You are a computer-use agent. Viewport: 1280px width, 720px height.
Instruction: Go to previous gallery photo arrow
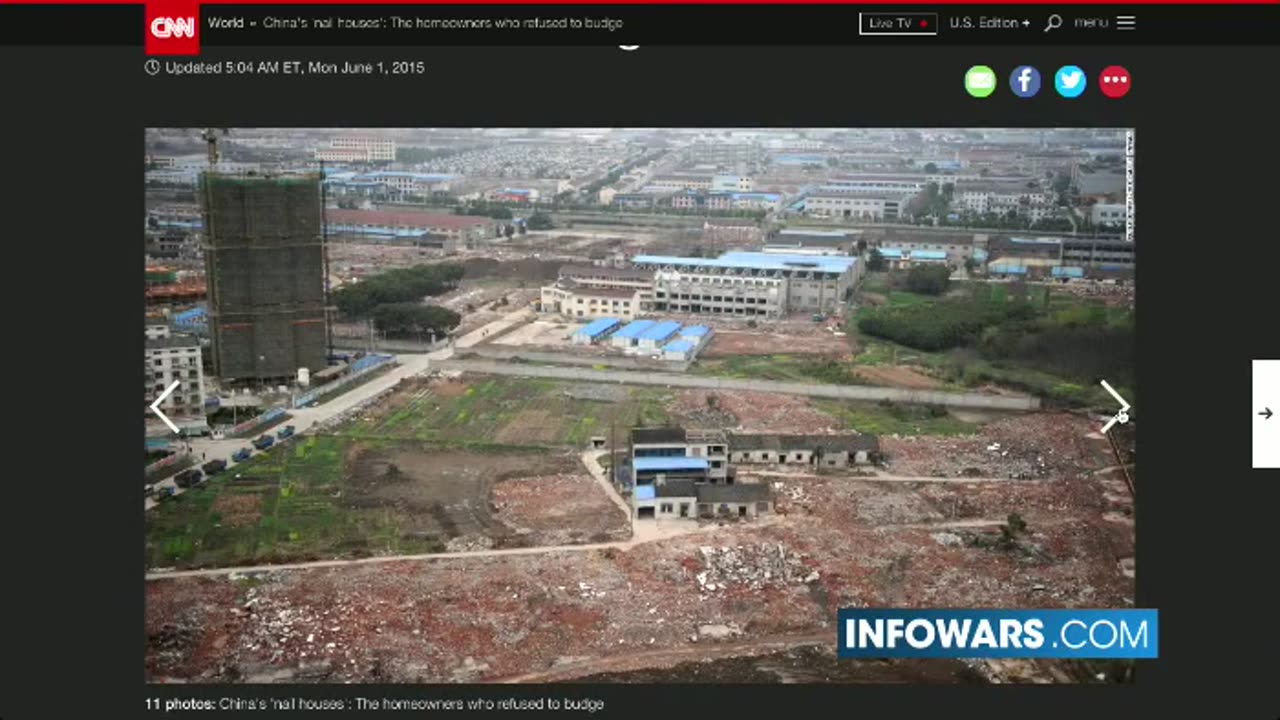click(x=165, y=407)
